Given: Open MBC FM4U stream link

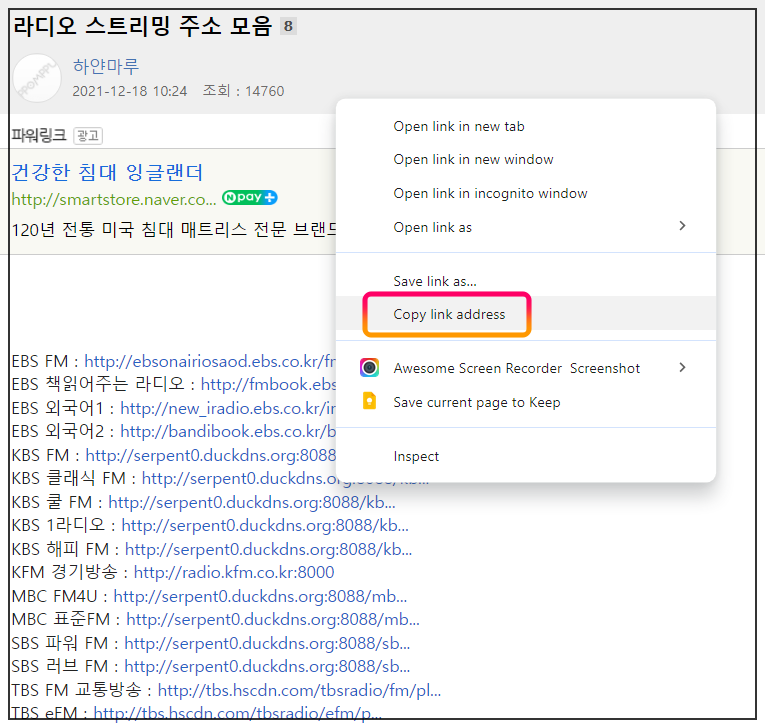Looking at the screenshot, I should (260, 596).
